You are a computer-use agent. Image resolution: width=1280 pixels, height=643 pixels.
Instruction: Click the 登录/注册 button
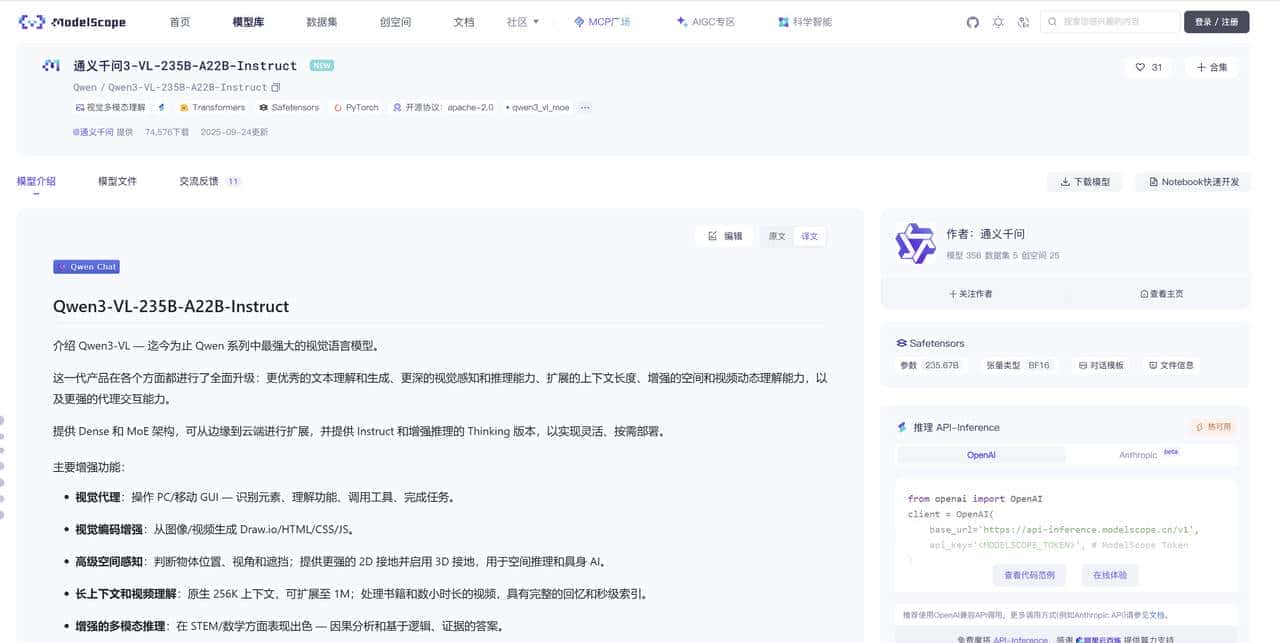(x=1216, y=21)
